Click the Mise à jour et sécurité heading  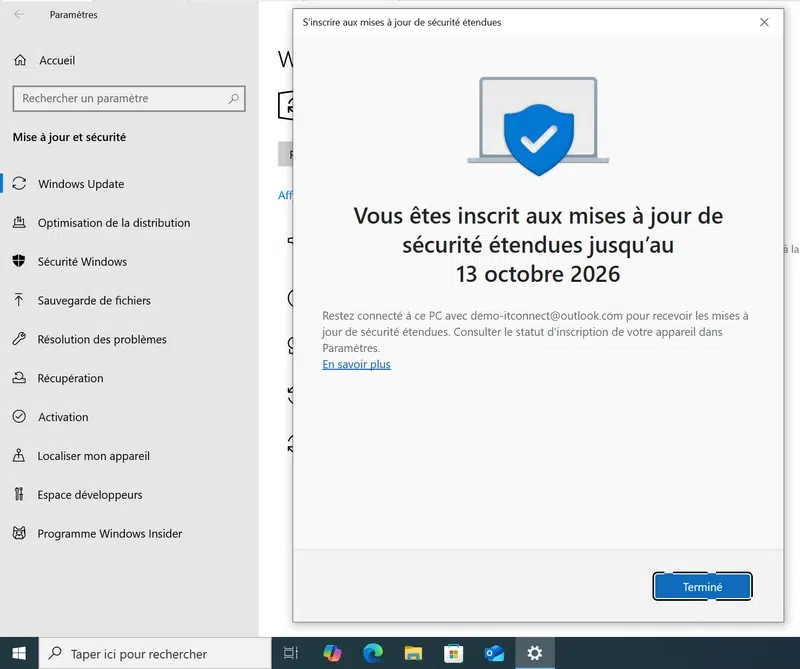click(x=69, y=137)
